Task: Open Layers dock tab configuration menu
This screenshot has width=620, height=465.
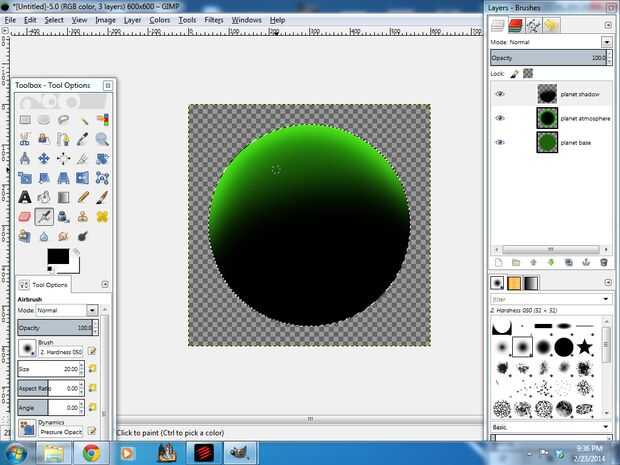Action: 608,25
